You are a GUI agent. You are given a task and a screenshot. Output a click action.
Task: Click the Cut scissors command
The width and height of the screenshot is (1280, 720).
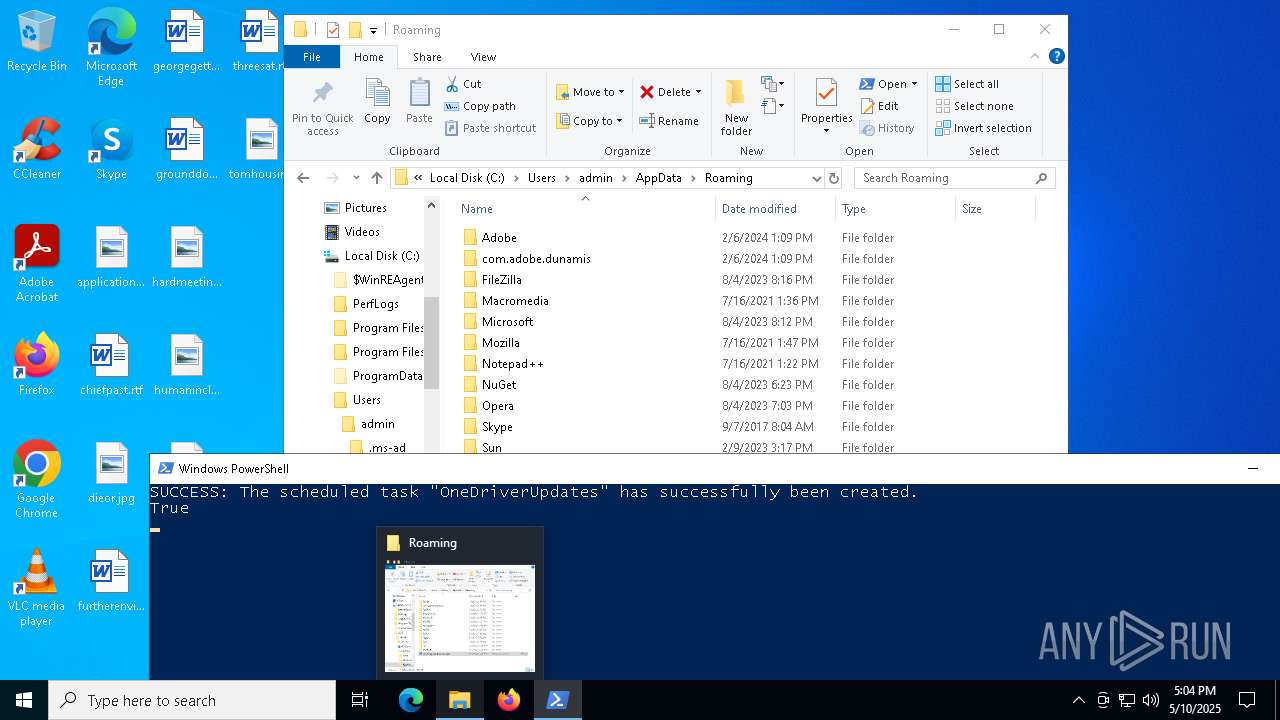(x=463, y=84)
